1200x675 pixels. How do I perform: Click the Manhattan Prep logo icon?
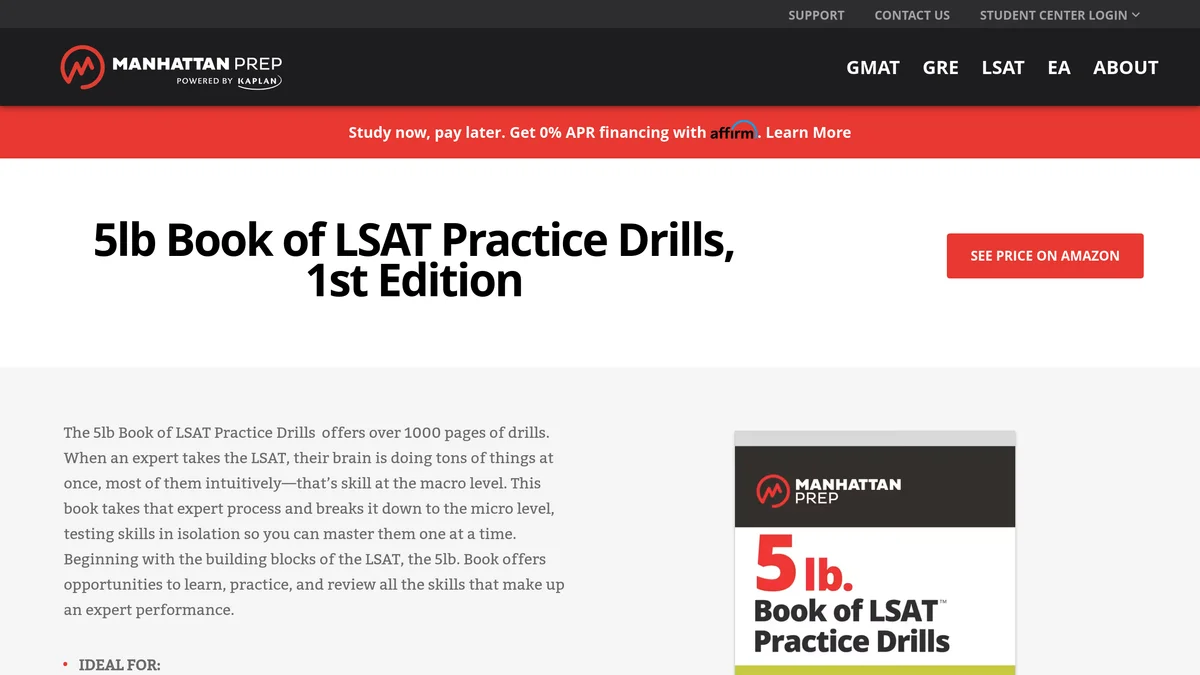click(82, 67)
